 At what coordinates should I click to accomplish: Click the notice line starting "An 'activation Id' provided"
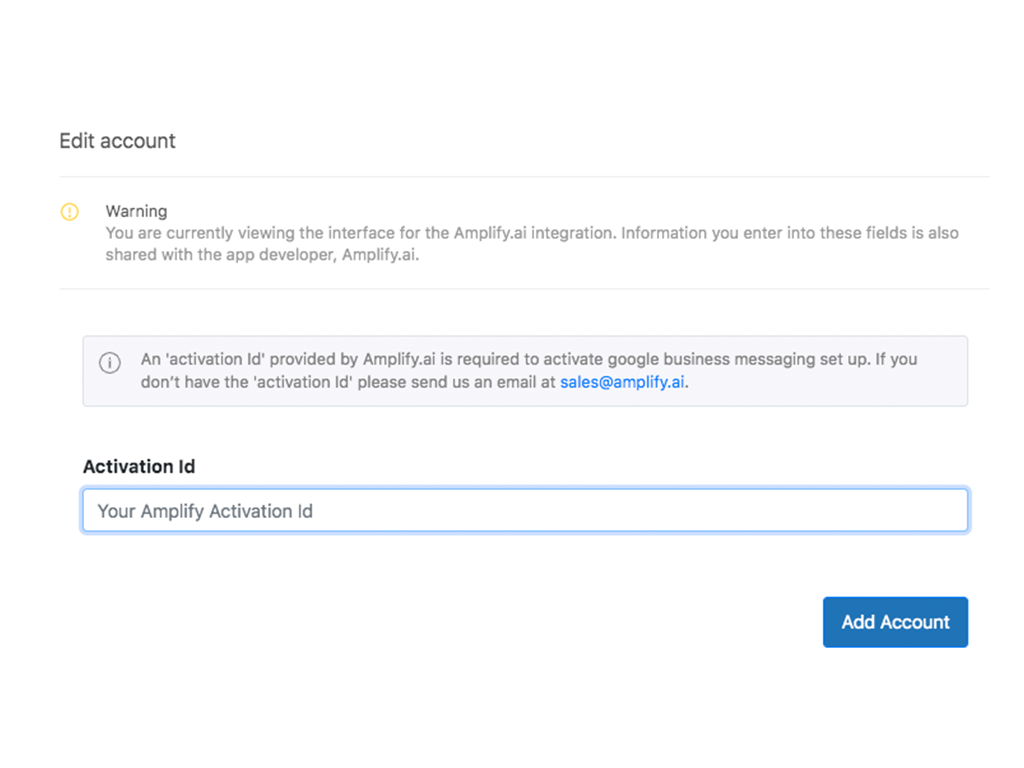tap(528, 359)
